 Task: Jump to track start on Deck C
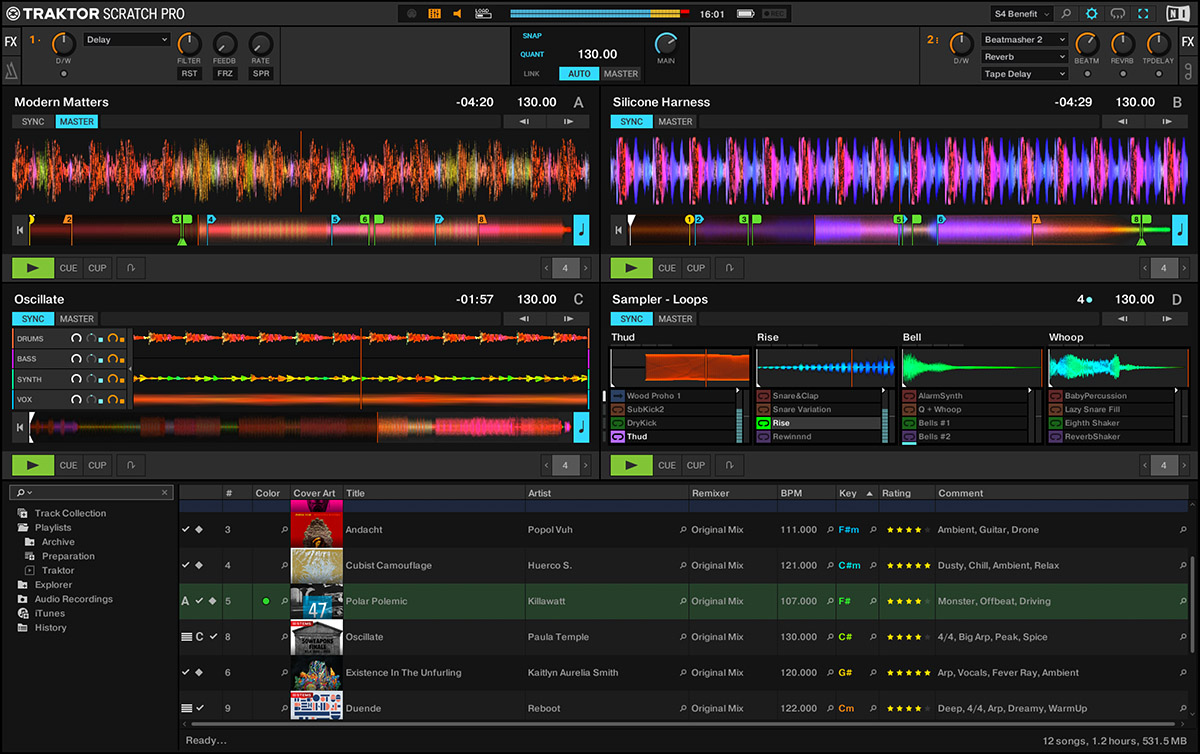tap(19, 428)
